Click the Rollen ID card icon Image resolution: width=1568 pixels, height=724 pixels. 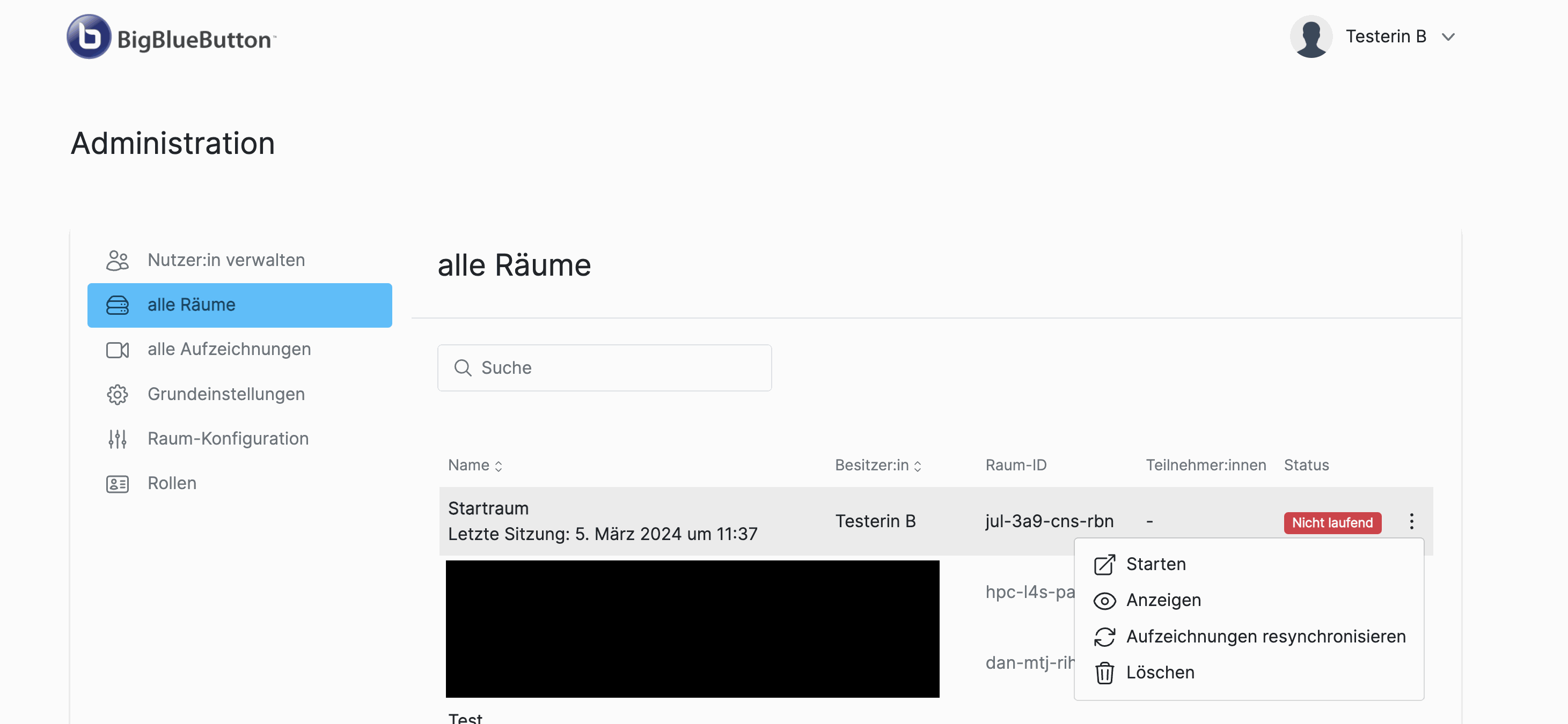click(x=118, y=484)
